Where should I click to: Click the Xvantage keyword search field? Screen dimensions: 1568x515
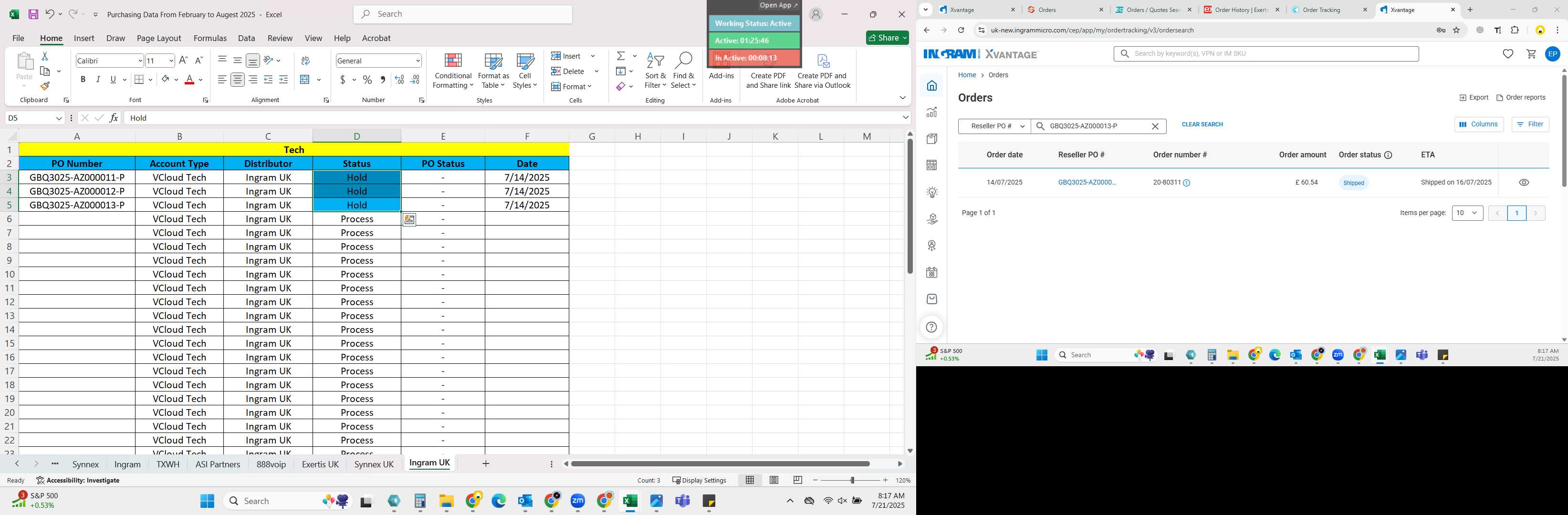pyautogui.click(x=1266, y=54)
